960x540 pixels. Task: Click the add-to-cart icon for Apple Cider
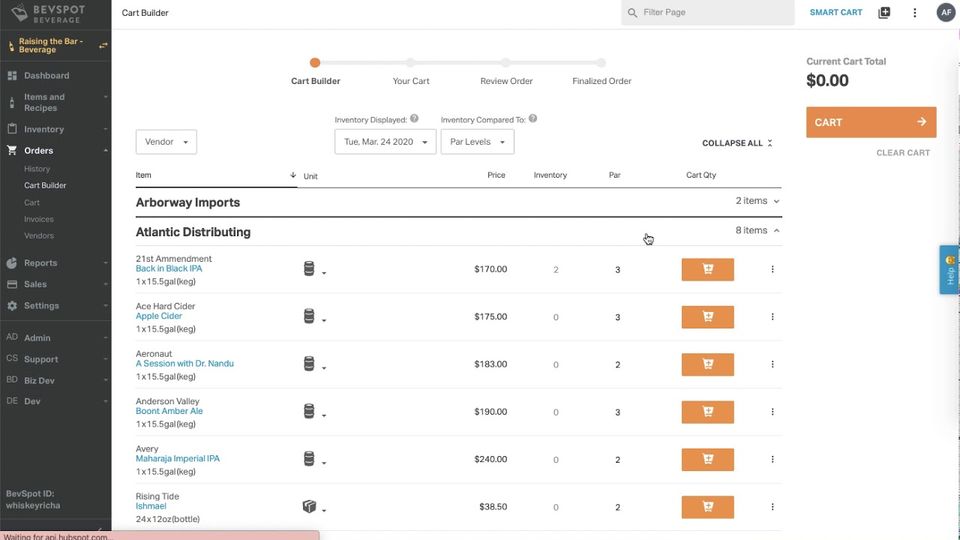click(x=707, y=317)
